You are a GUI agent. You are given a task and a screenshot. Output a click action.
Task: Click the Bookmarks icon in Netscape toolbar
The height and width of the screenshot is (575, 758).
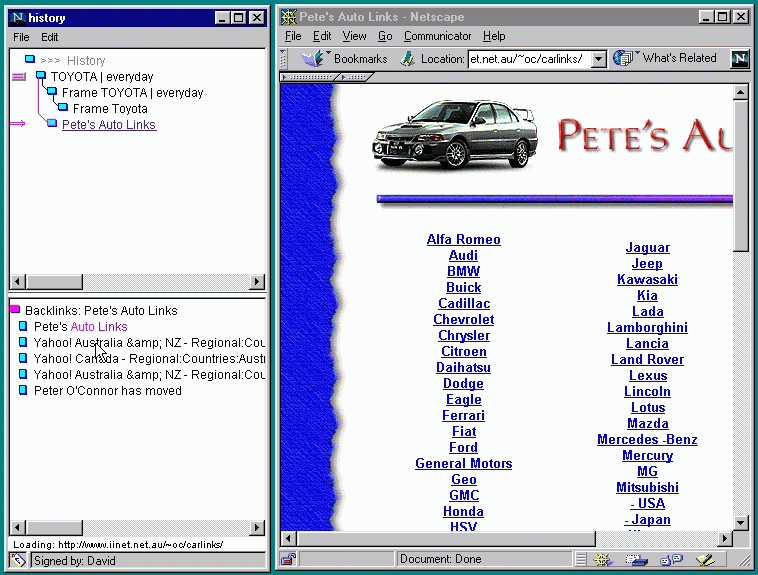[x=313, y=59]
